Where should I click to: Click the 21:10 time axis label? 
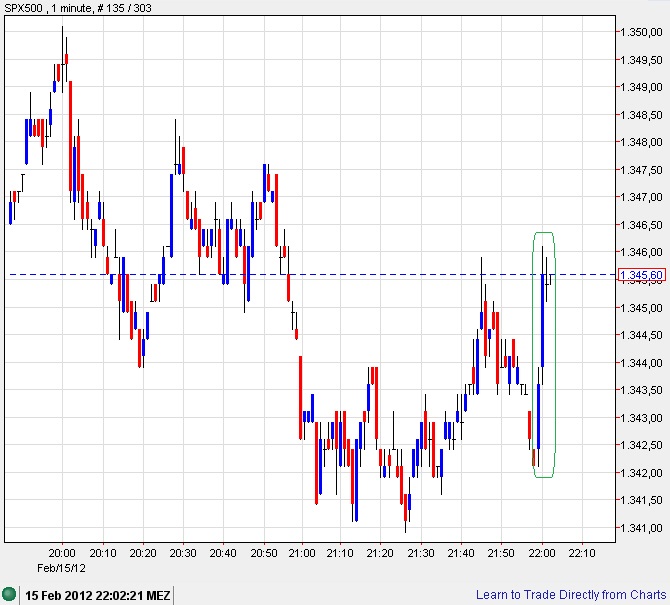(340, 553)
